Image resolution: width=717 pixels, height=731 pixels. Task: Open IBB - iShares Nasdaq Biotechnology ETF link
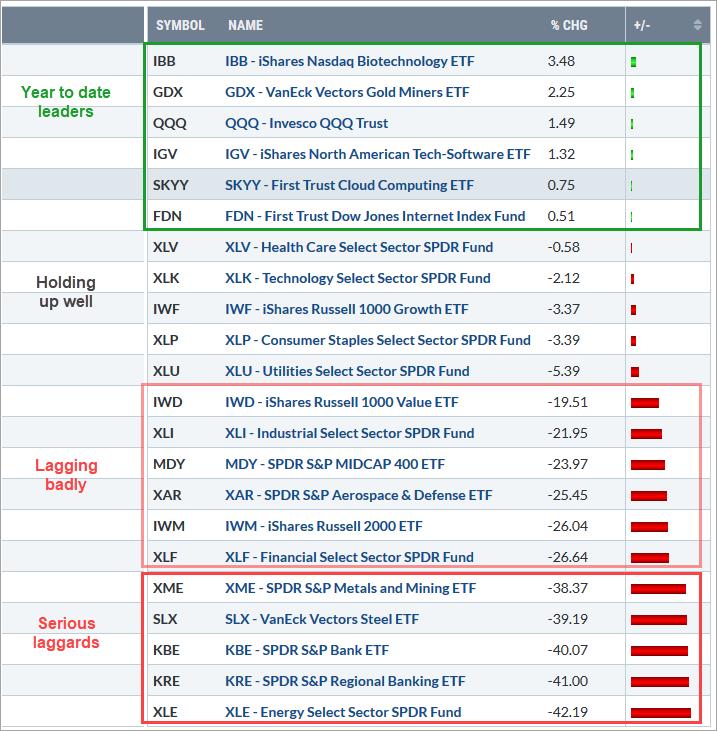349,62
